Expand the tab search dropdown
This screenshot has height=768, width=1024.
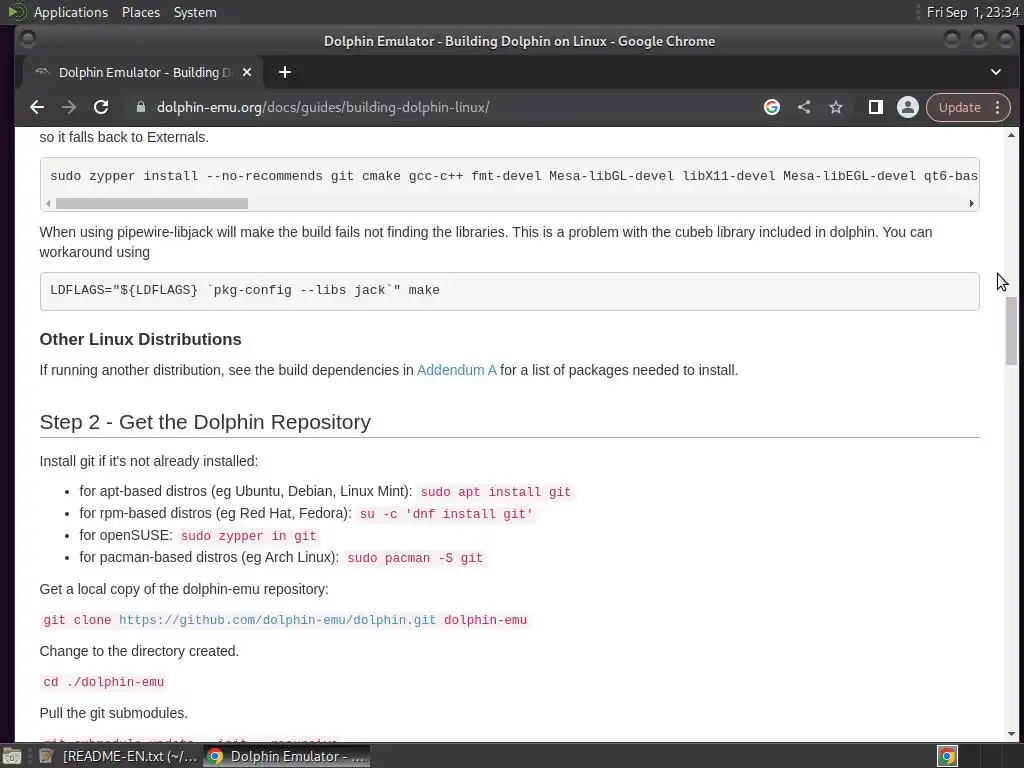(x=996, y=72)
